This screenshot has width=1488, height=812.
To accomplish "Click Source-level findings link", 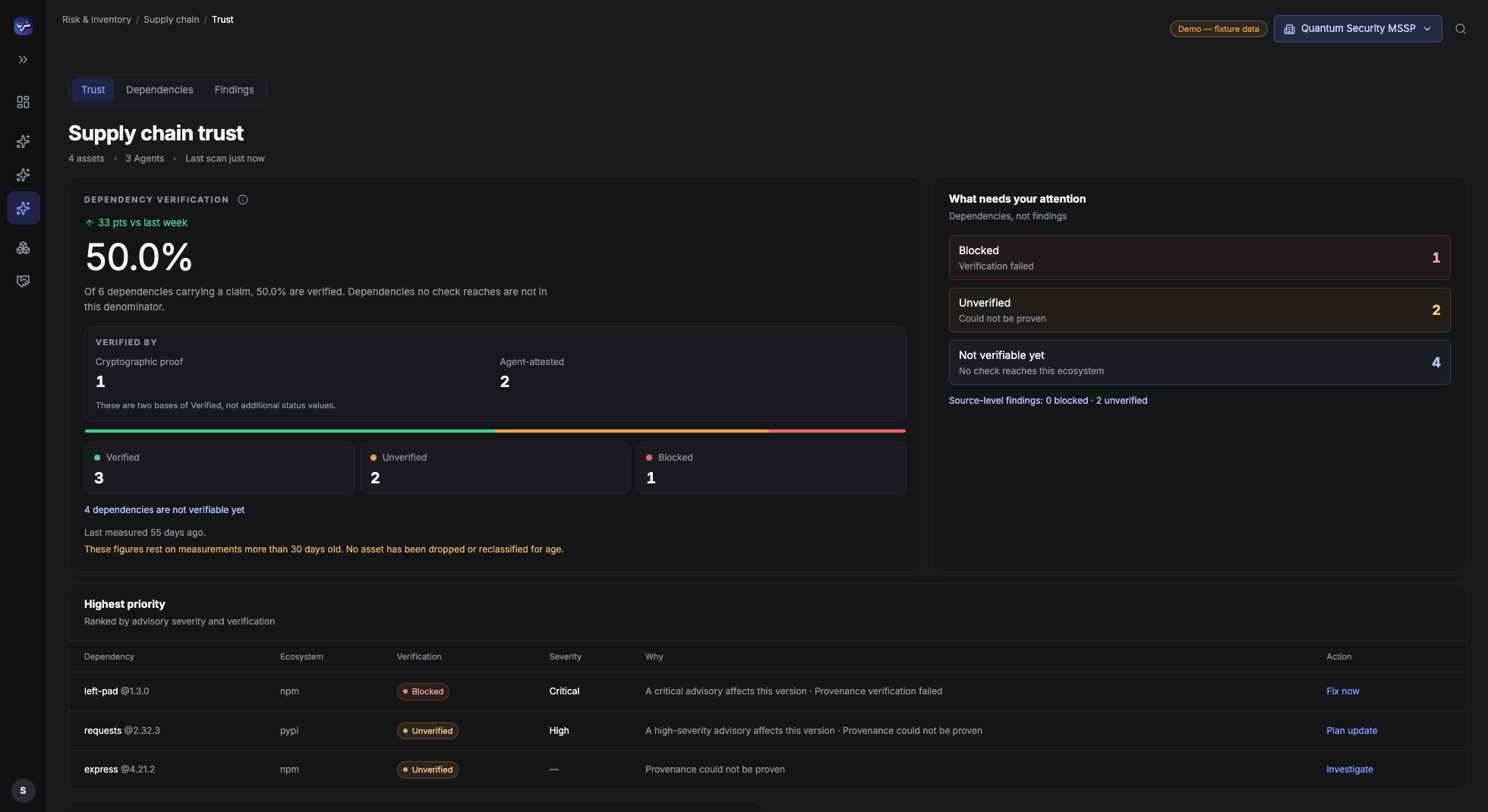I will (1048, 401).
